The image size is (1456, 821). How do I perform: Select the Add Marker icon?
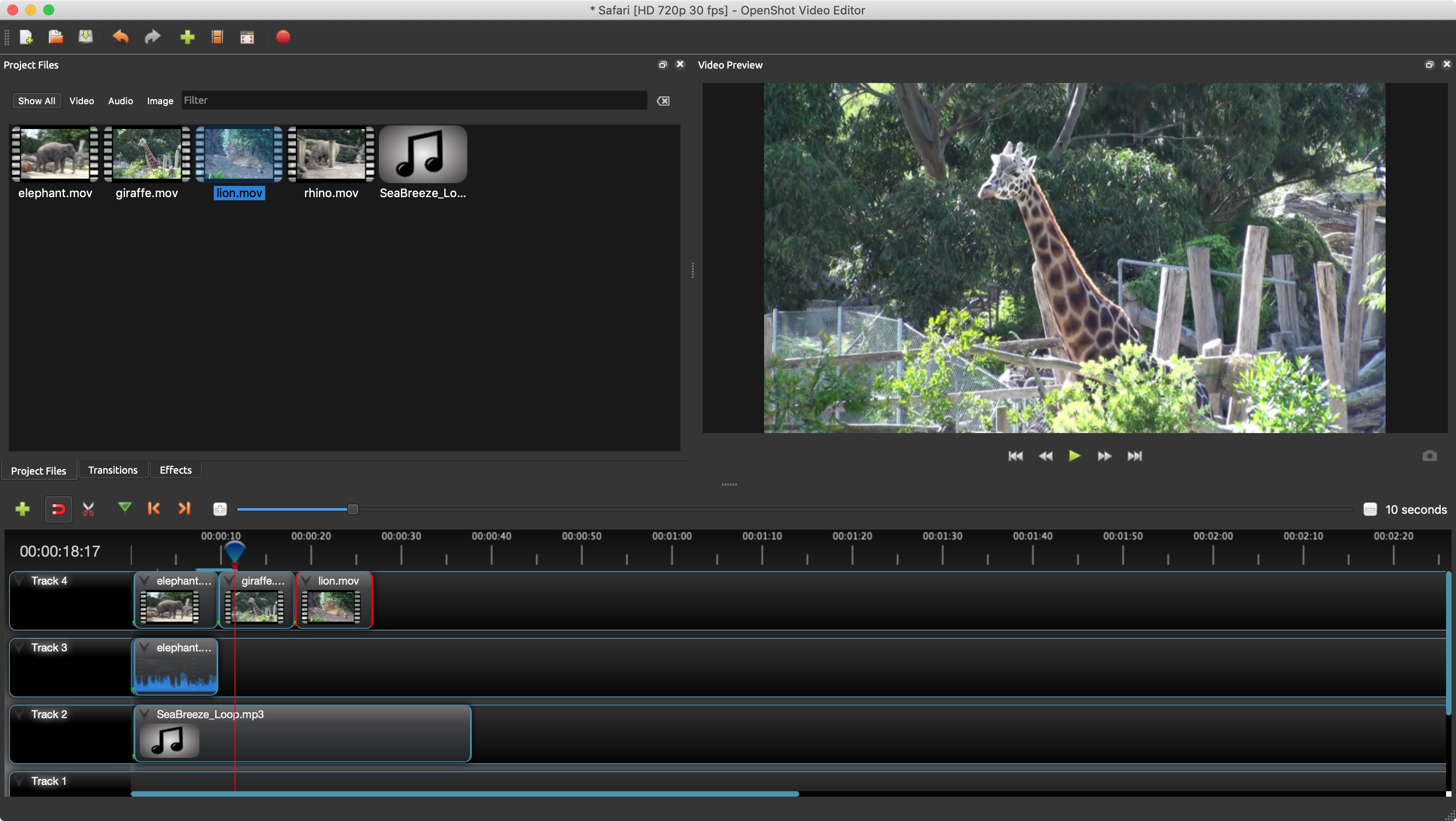(x=124, y=509)
